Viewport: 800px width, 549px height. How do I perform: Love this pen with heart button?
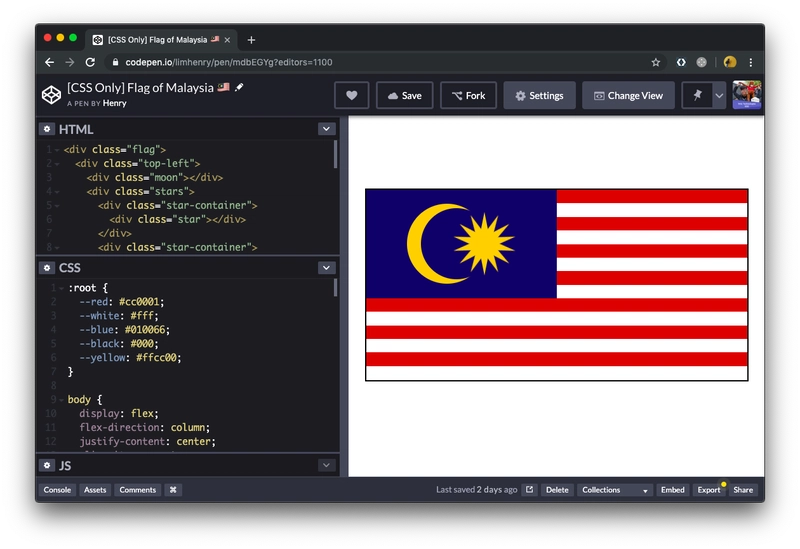tap(352, 95)
